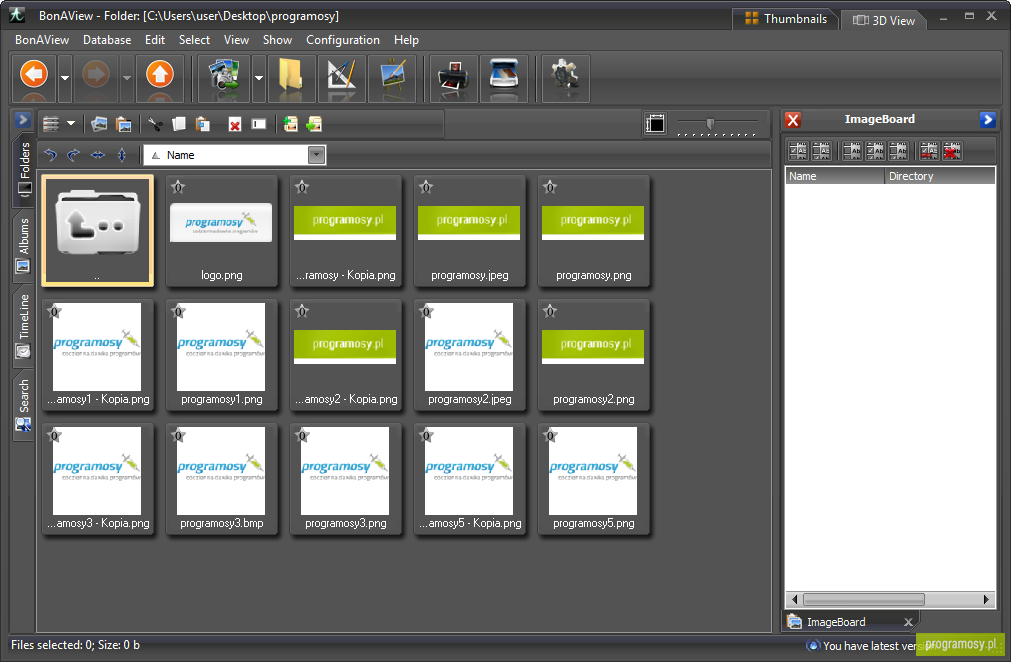Expand dropdown beside import photos icon

(x=259, y=78)
